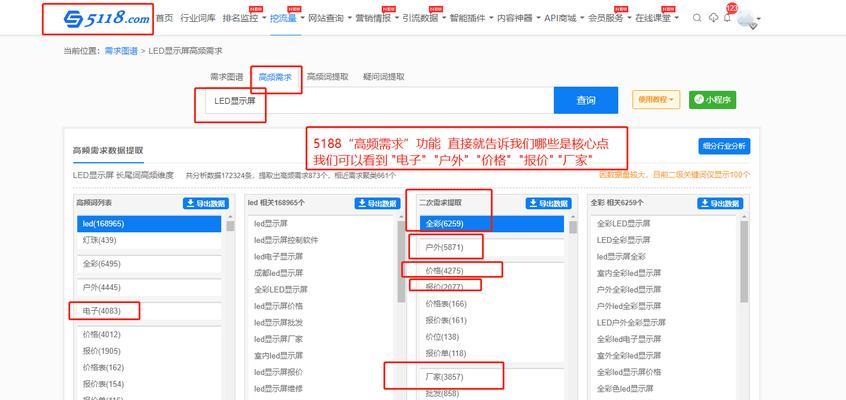Export data from led 相关168965个 column
This screenshot has height=400, width=846.
tap(377, 204)
